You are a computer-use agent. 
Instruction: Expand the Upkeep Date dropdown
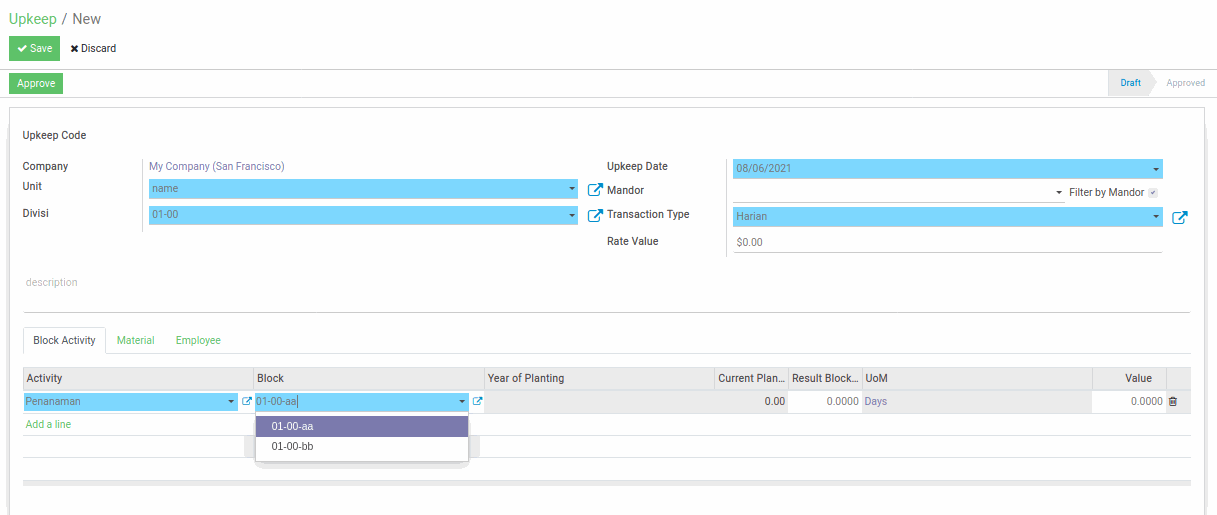click(1157, 169)
